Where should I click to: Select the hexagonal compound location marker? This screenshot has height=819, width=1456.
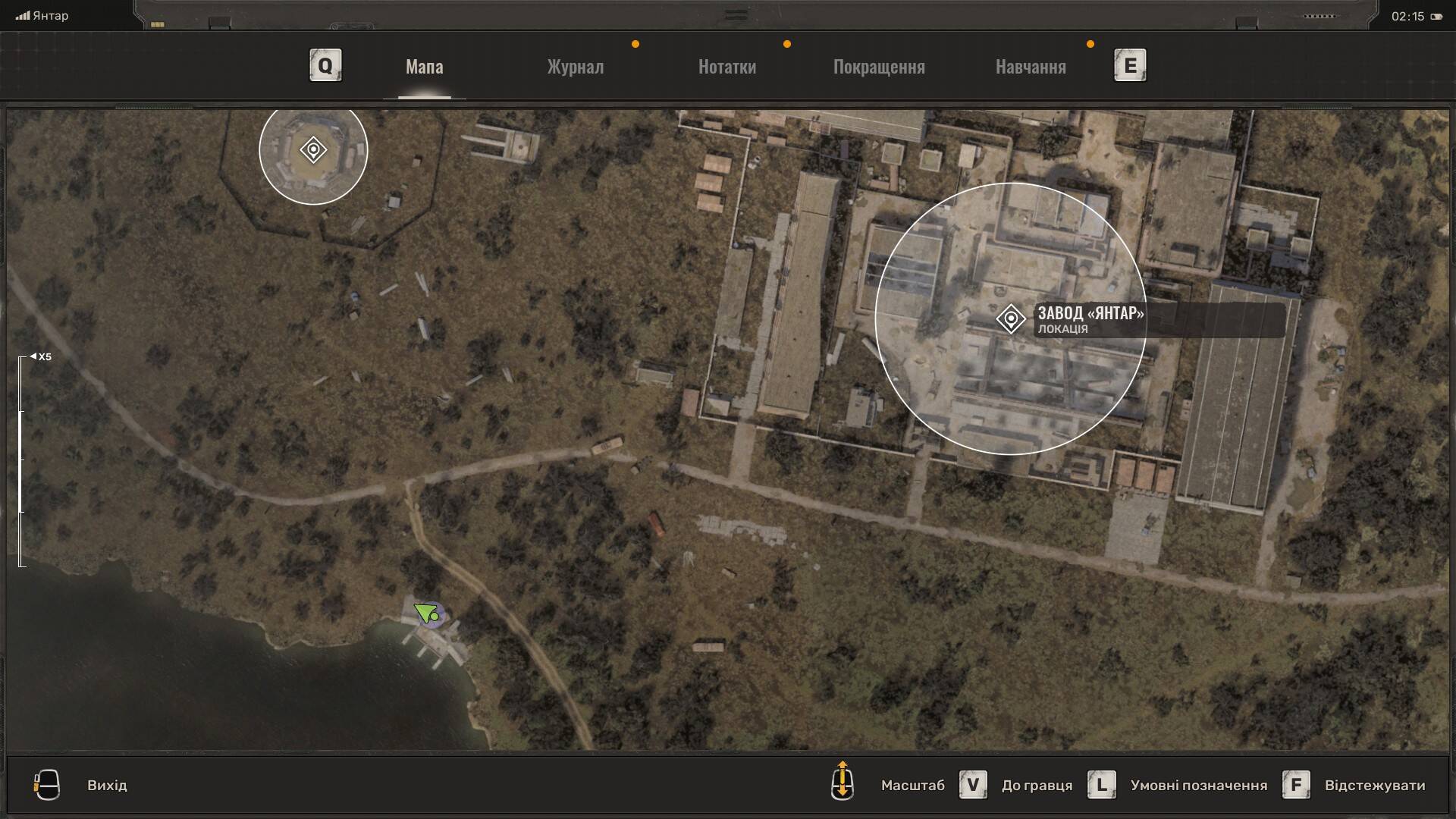pyautogui.click(x=313, y=149)
